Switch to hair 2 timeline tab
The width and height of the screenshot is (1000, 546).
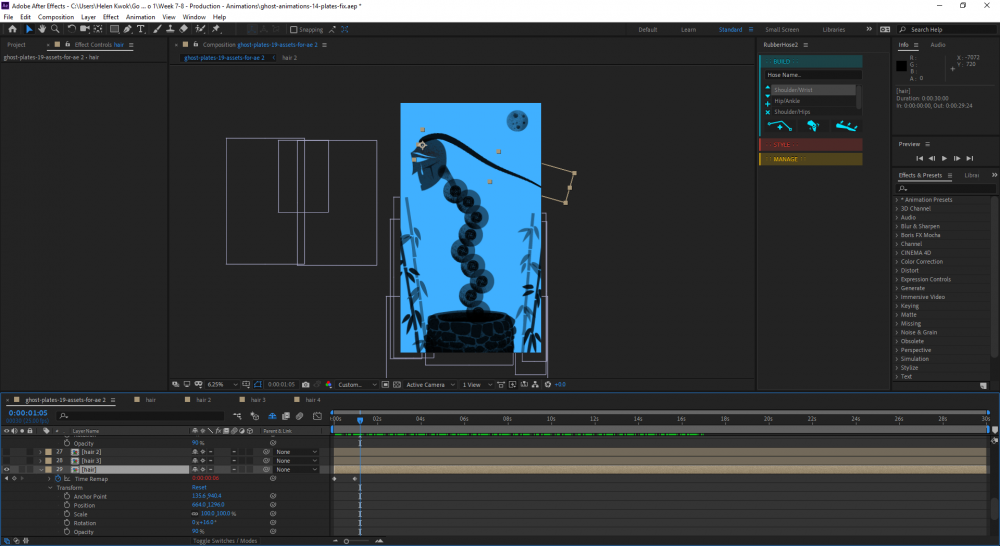click(x=203, y=400)
